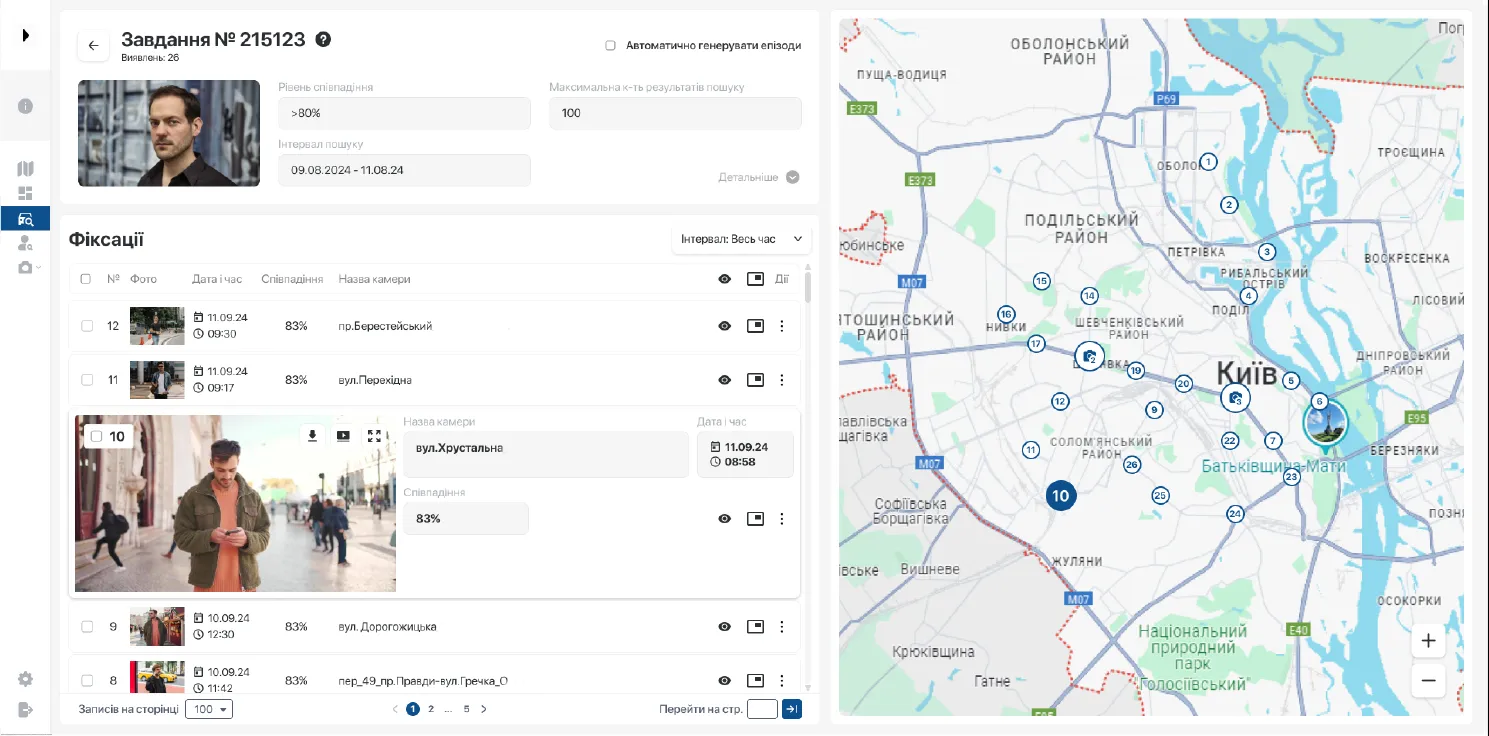This screenshot has width=1489, height=736.
Task: Open actions menu for пр.Берестейський row
Action: (x=782, y=326)
